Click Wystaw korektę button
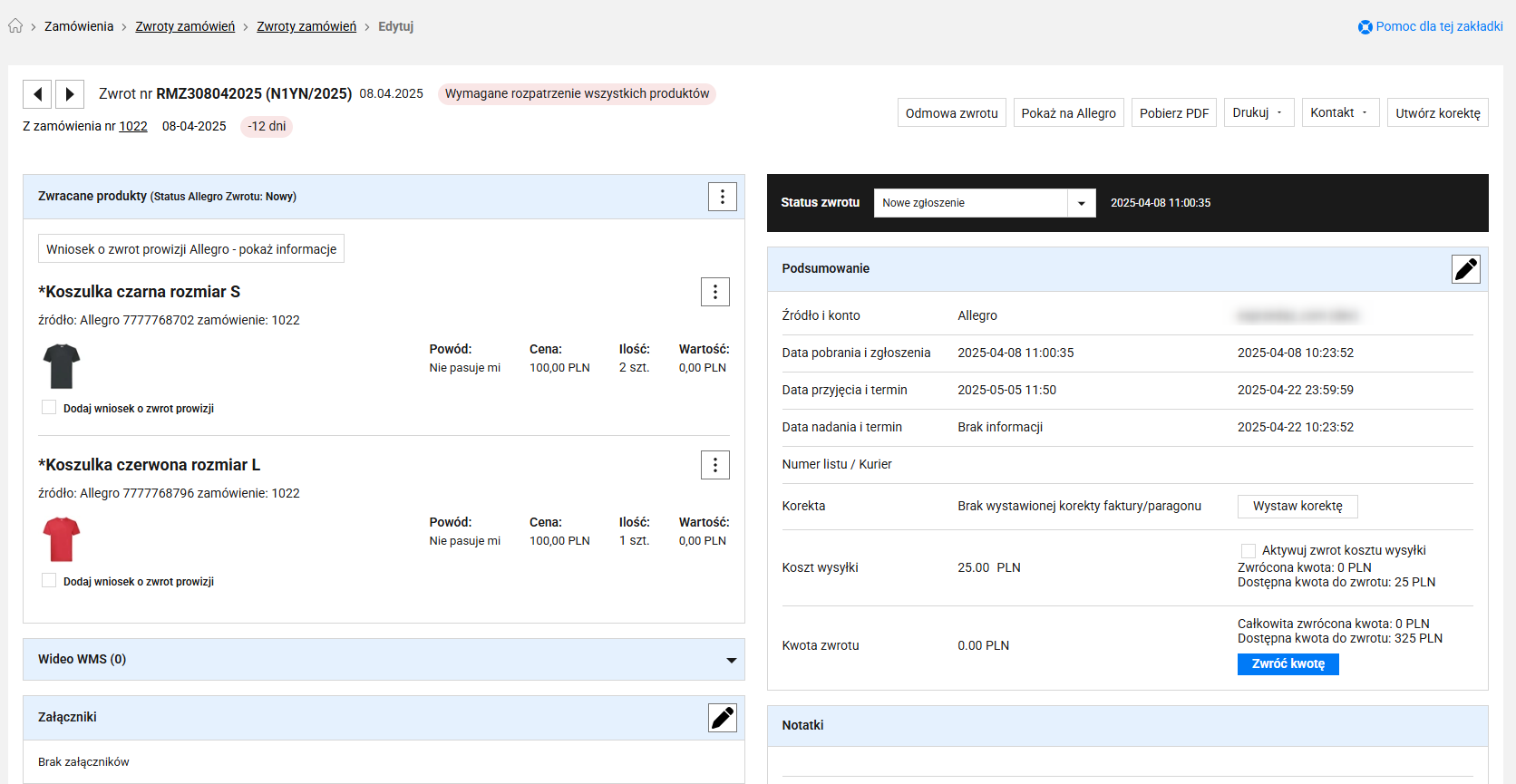 click(x=1297, y=506)
